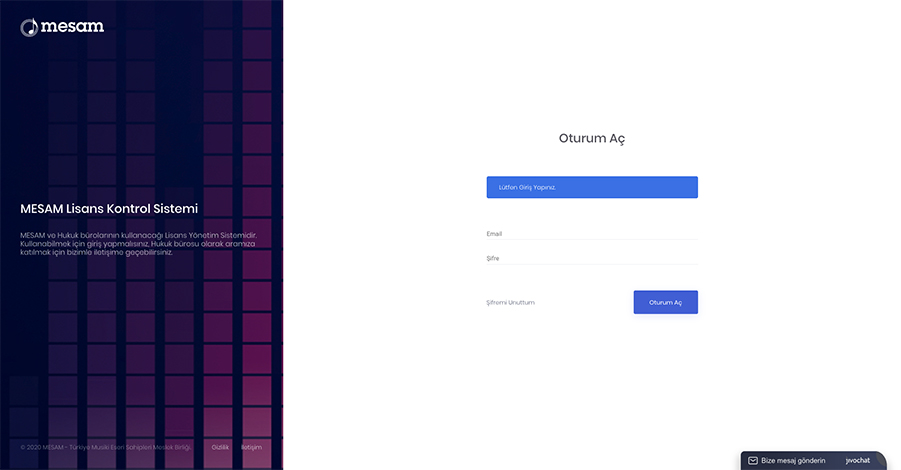Click the 2020 MESAM copyright text
901x470 pixels.
click(106, 447)
